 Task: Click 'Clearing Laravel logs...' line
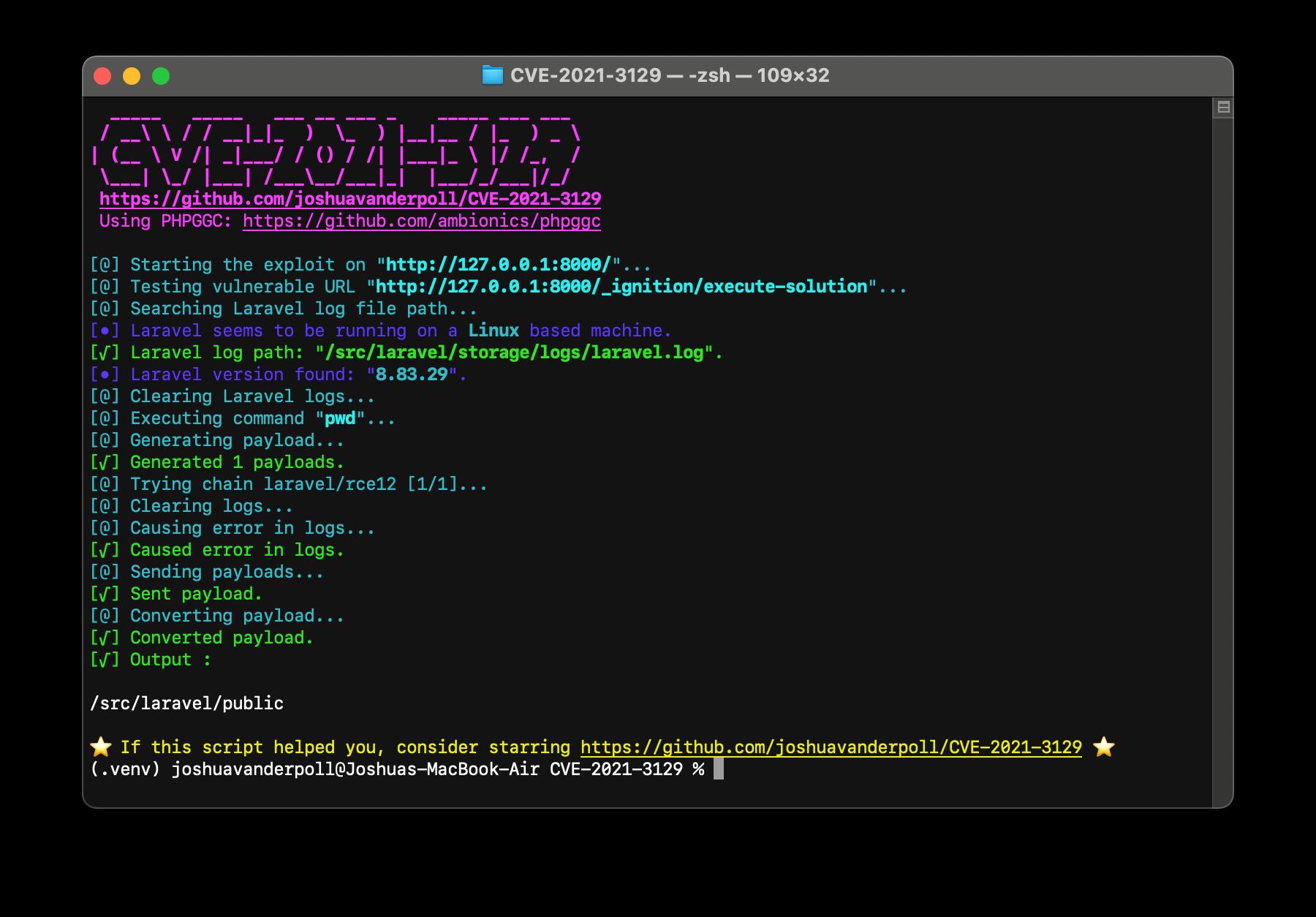(232, 396)
